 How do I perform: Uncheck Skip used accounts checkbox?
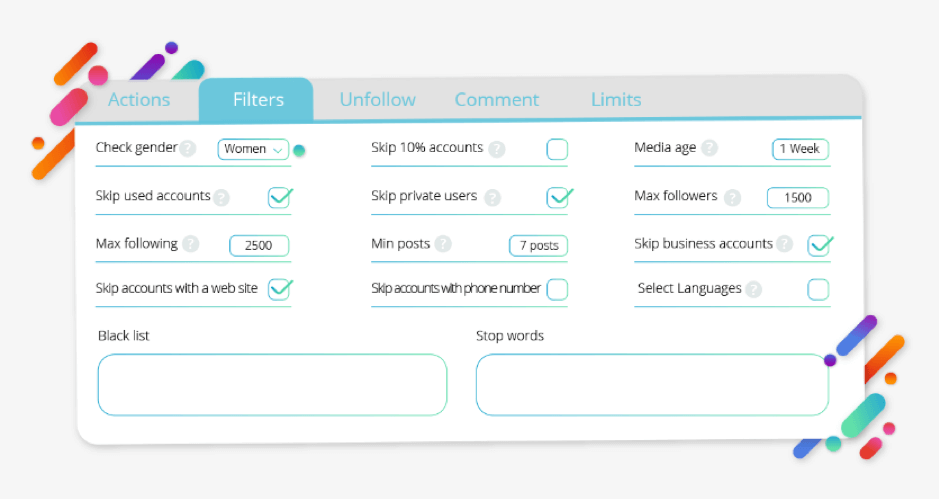[x=279, y=197]
